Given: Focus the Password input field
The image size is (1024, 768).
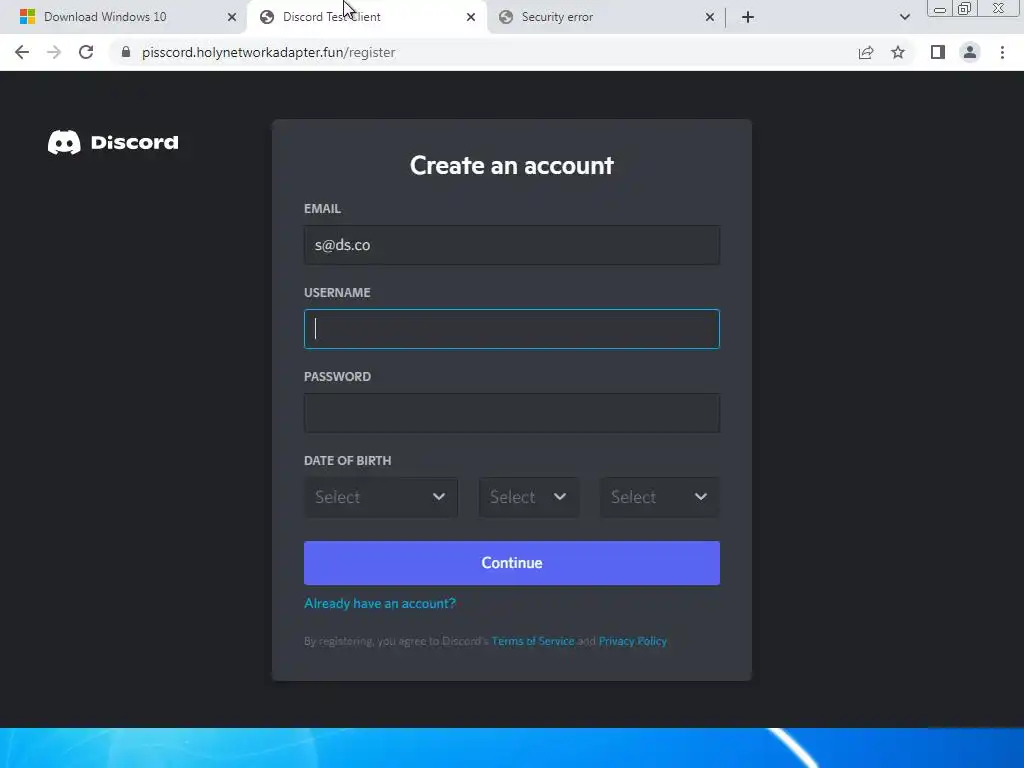Looking at the screenshot, I should (511, 413).
